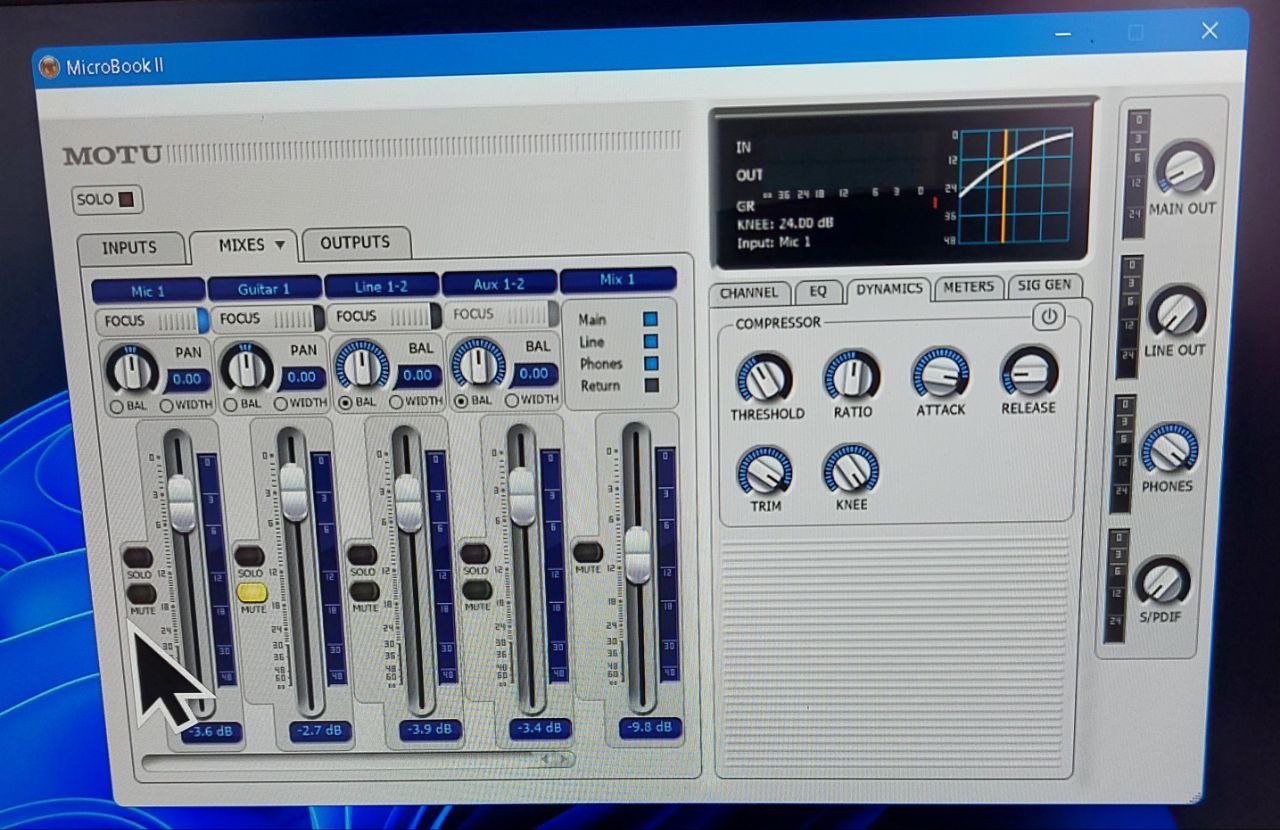Click the Guitar 1 volume fader
This screenshot has width=1280, height=830.
point(294,492)
